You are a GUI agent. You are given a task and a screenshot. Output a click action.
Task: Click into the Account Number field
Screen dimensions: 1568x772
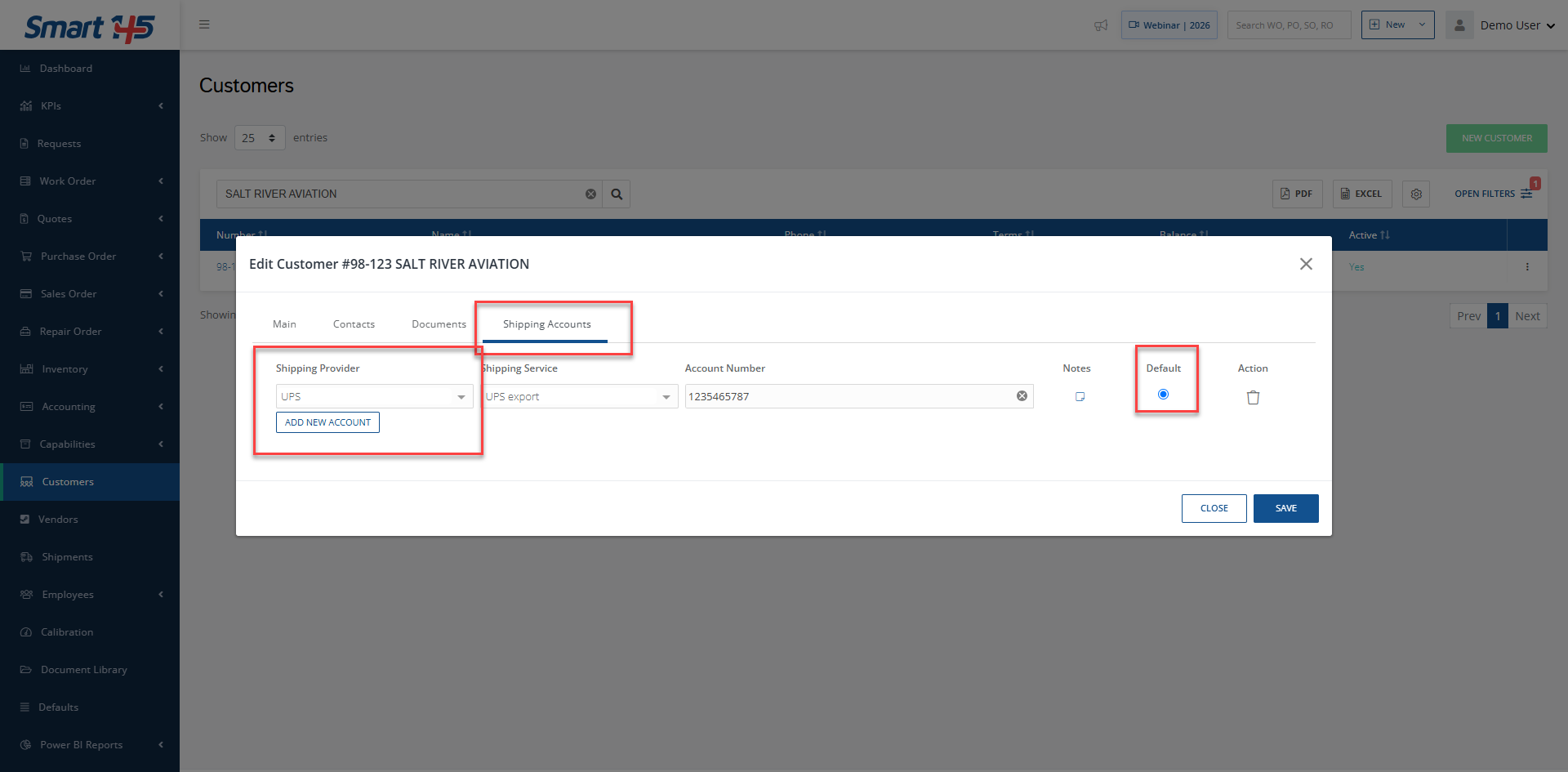[x=849, y=396]
